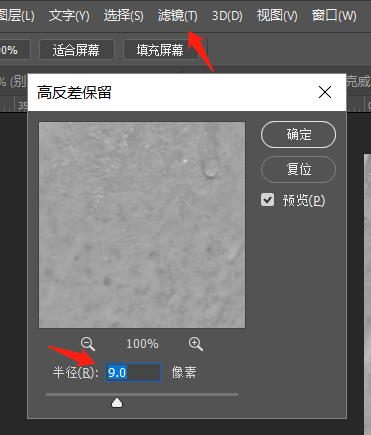
Task: Close the 高反差保留 dialog
Action: tap(325, 92)
